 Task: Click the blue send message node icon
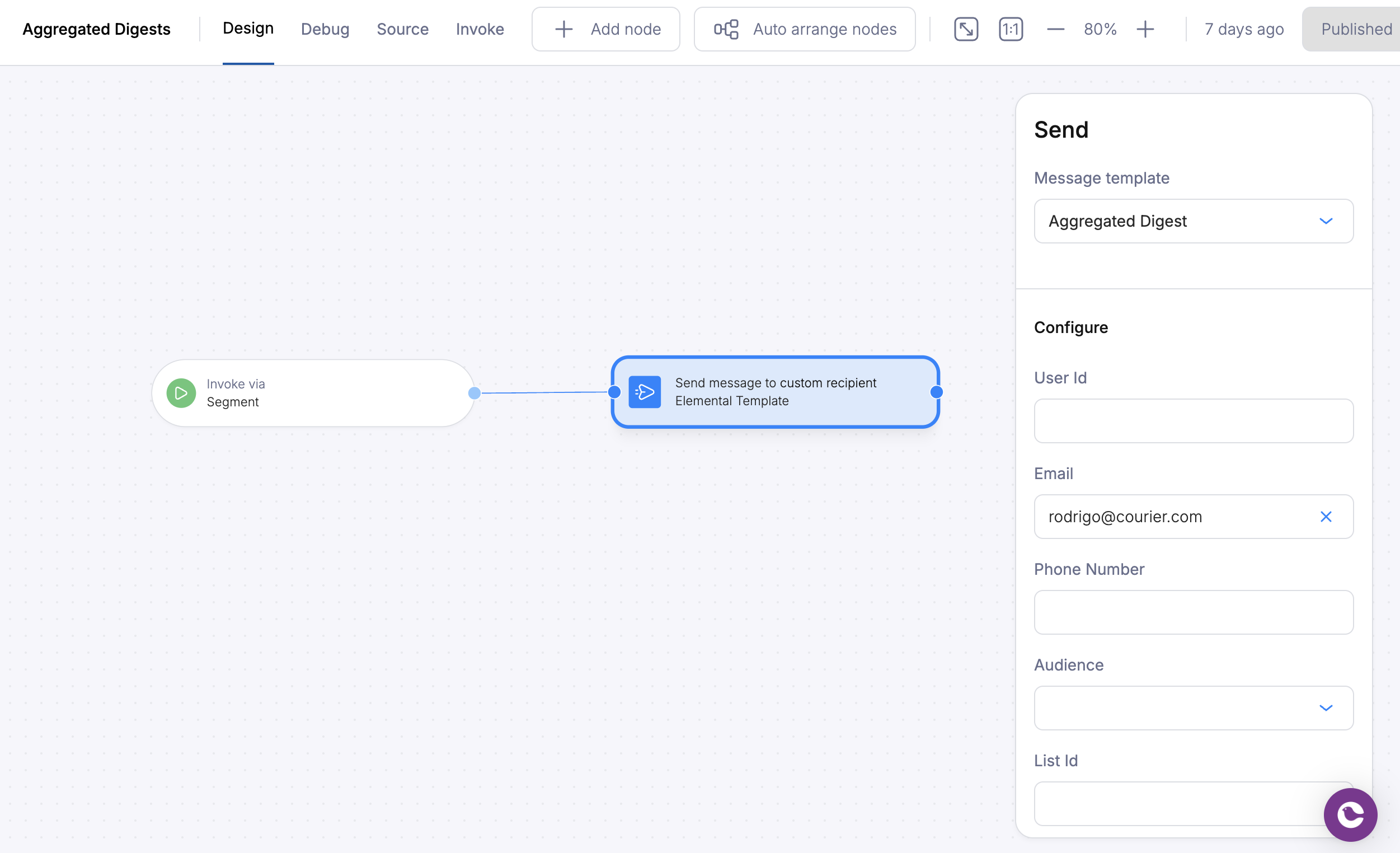[x=644, y=392]
